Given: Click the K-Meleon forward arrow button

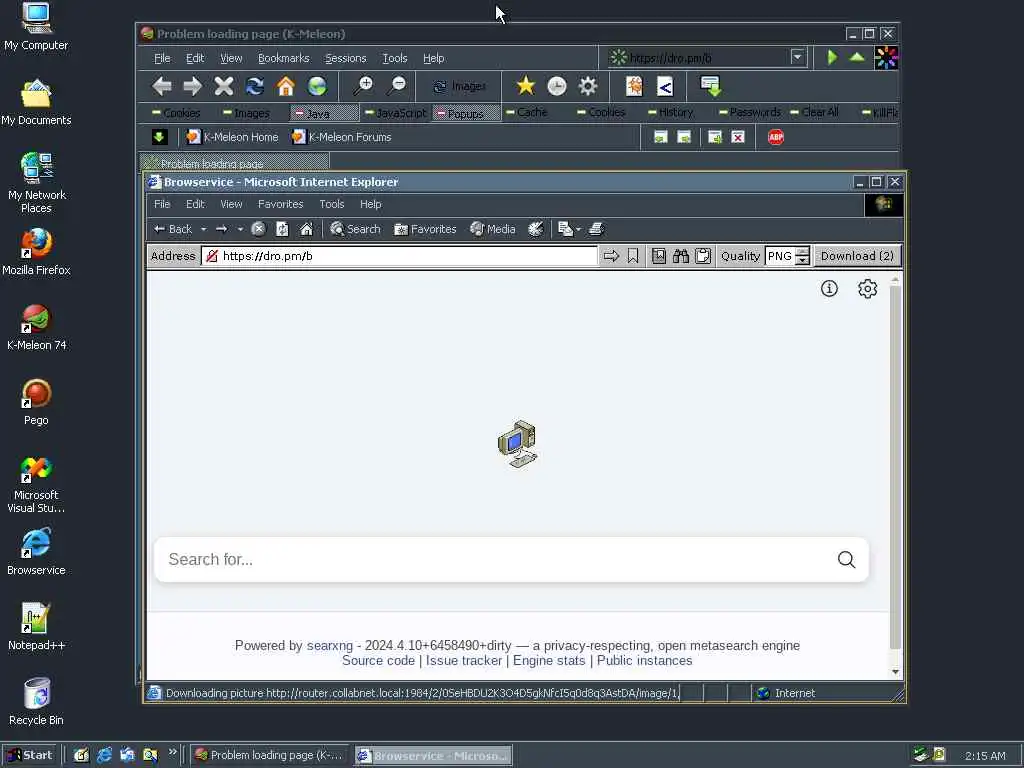Looking at the screenshot, I should coord(193,86).
